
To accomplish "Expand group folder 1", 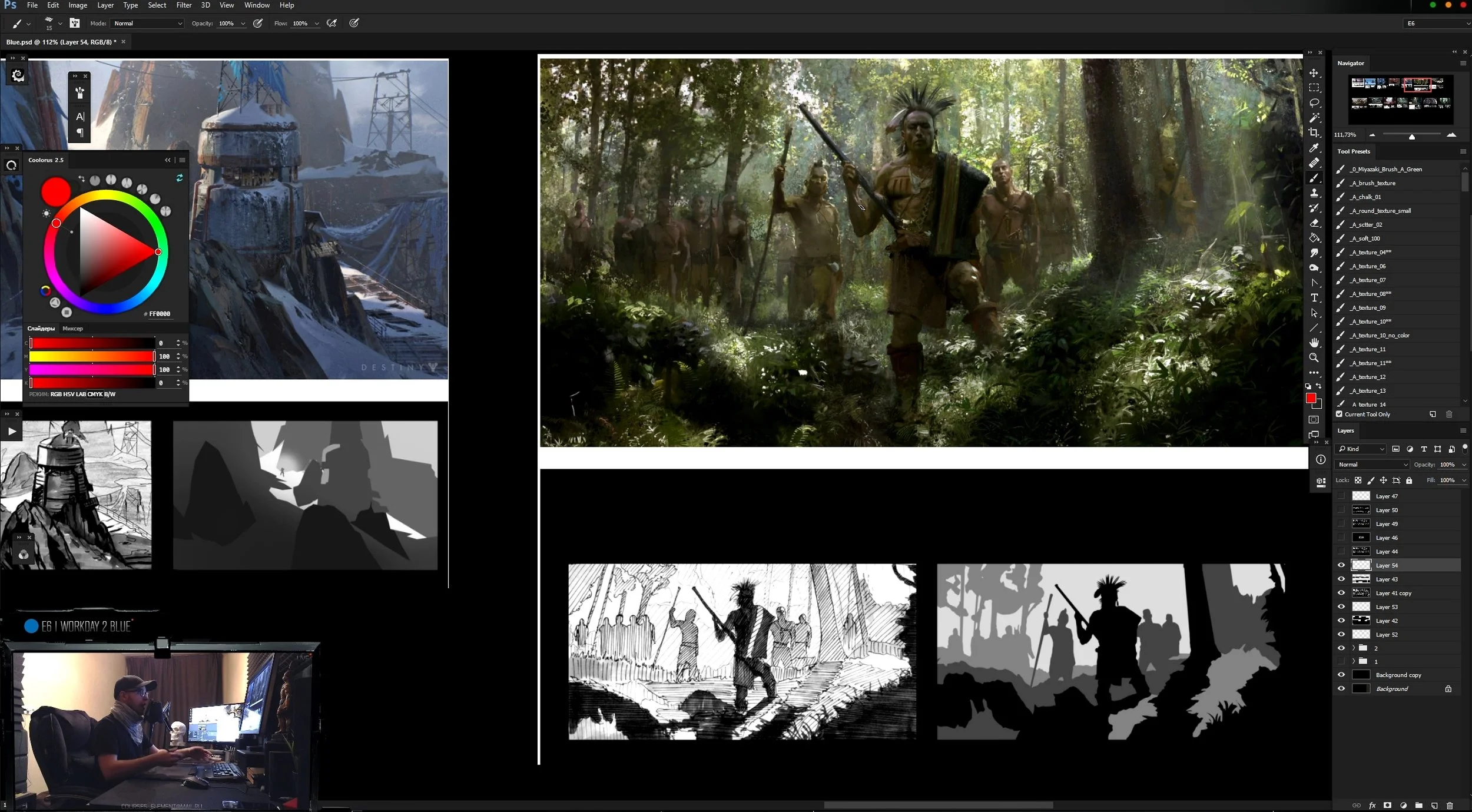I will coord(1353,661).
